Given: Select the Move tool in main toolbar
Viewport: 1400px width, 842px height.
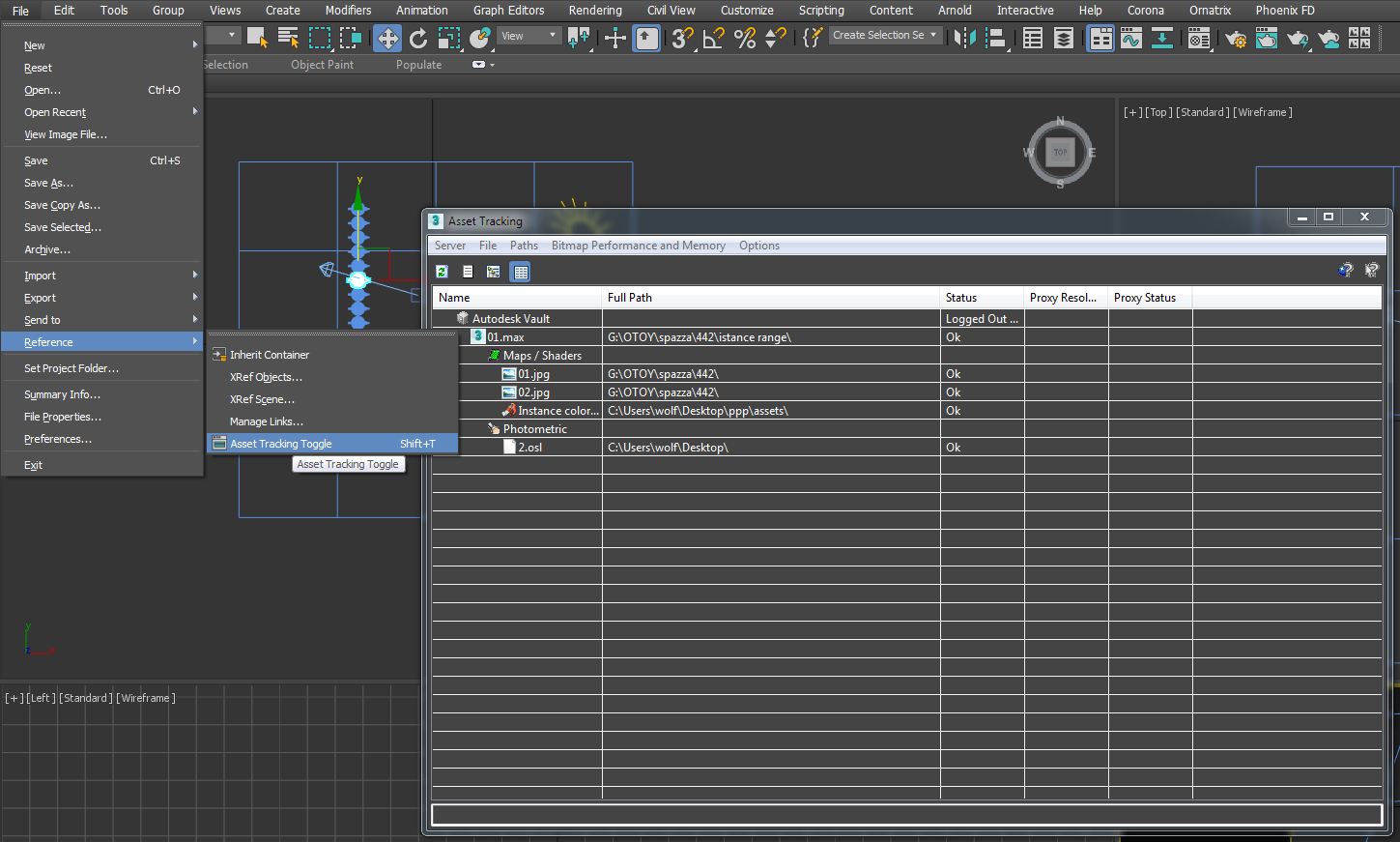Looking at the screenshot, I should (x=386, y=38).
